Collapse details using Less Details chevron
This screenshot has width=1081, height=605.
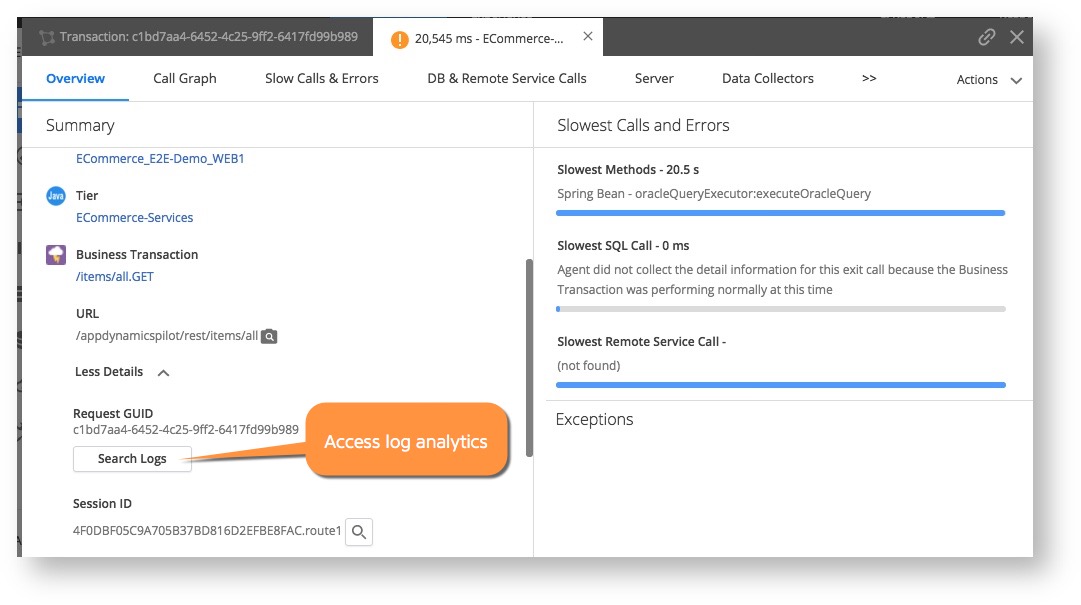pyautogui.click(x=163, y=373)
